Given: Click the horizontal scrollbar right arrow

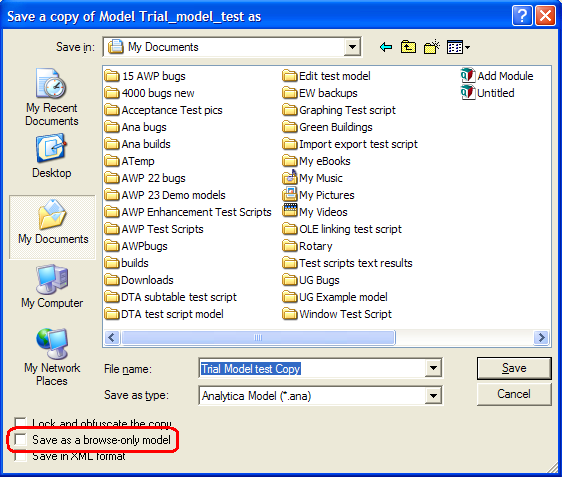Looking at the screenshot, I should tap(541, 337).
